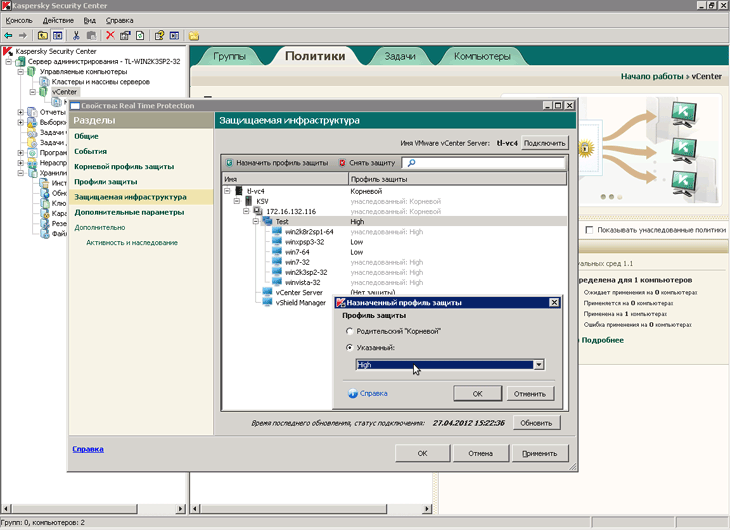Open the Properties toolbar icon
730x530 pixels.
click(125, 35)
